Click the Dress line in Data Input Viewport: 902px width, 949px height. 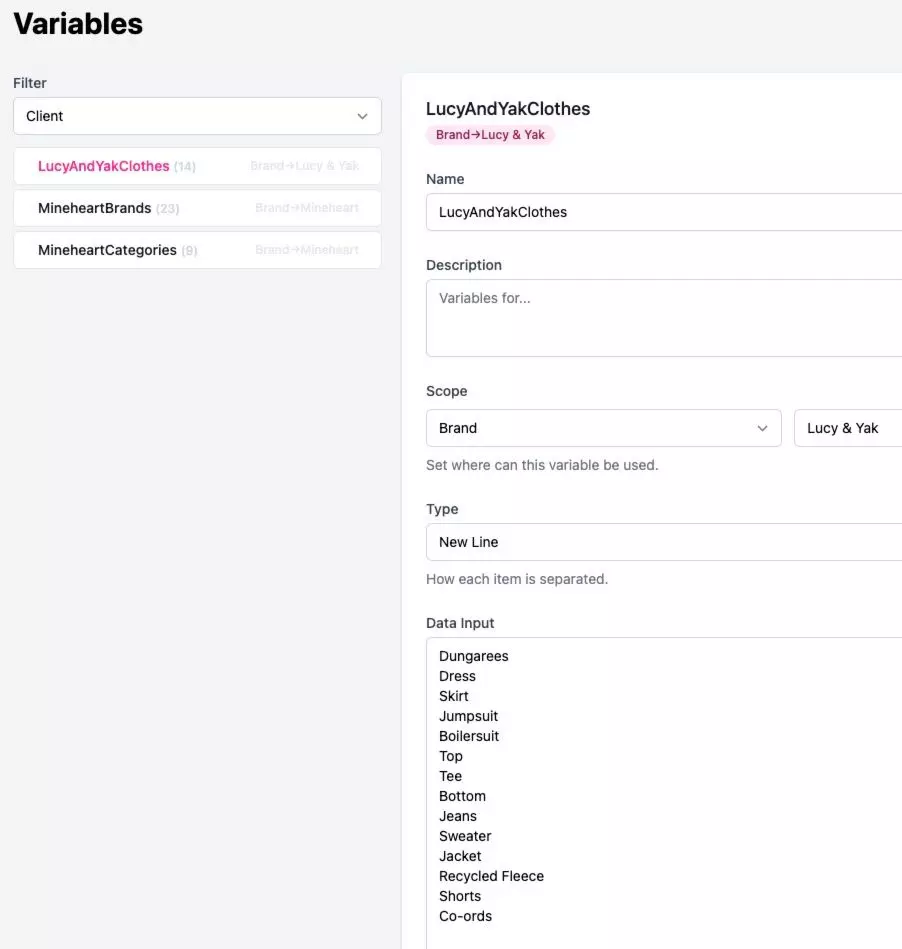(457, 676)
